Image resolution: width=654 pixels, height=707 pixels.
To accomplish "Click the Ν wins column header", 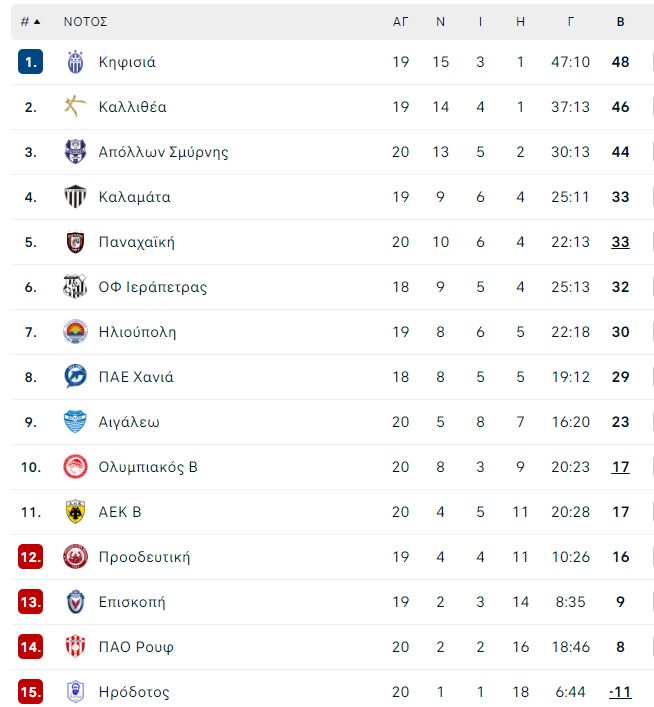I will click(x=441, y=22).
